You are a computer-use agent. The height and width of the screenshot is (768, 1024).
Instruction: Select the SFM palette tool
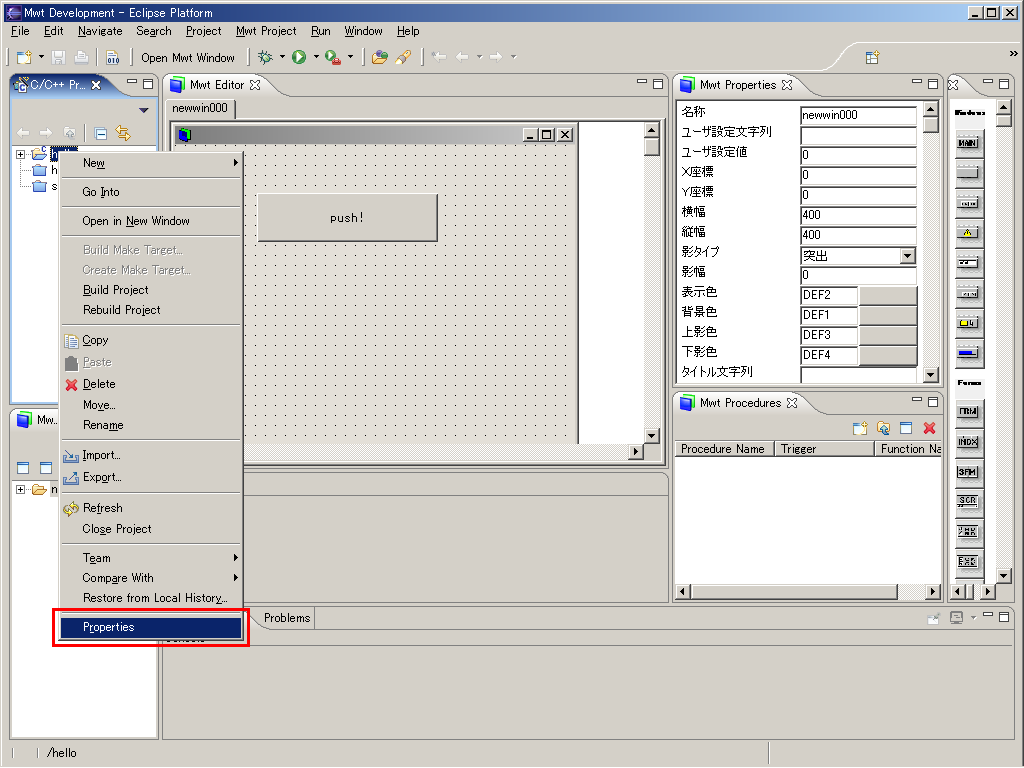click(968, 472)
